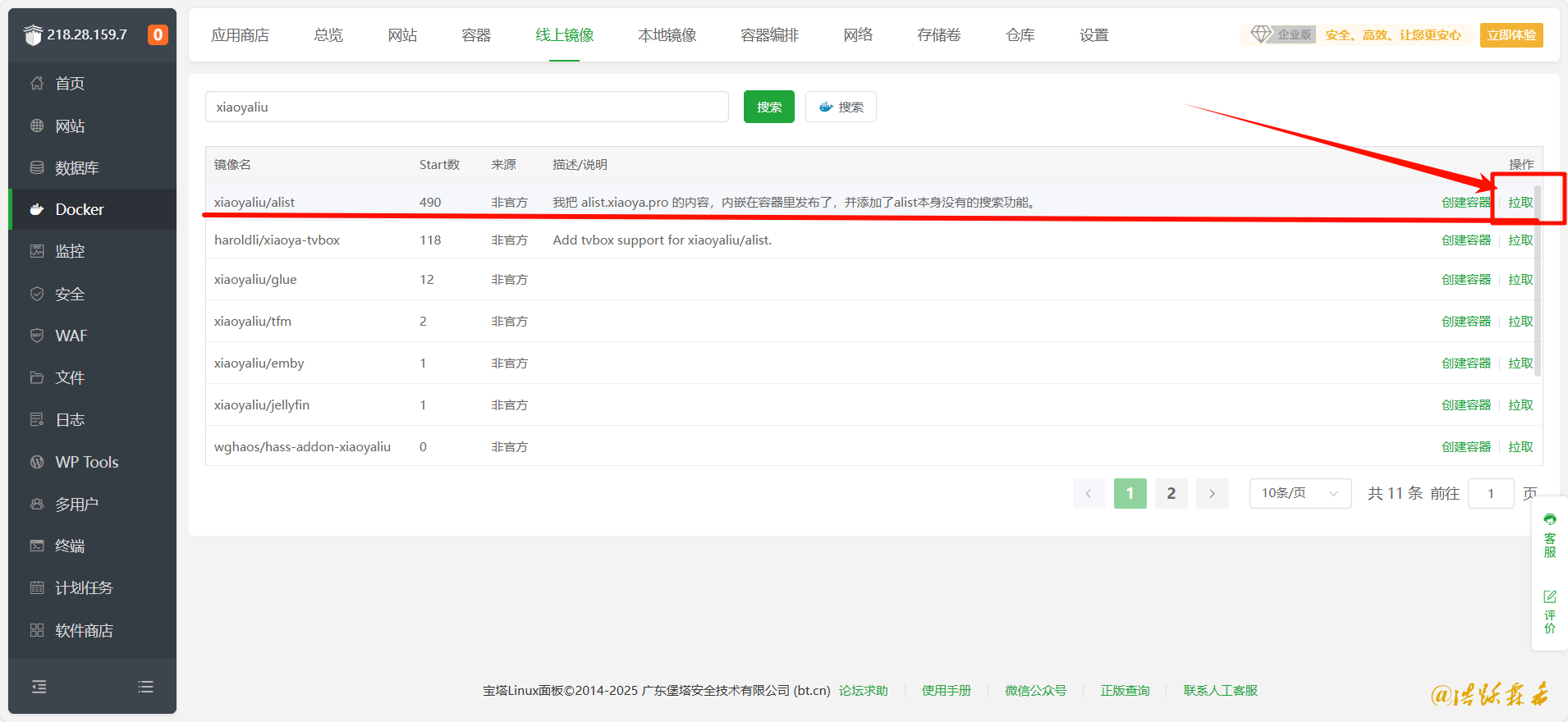This screenshot has width=1568, height=722.
Task: Open 联系人工客服 footer link
Action: pyautogui.click(x=1221, y=691)
